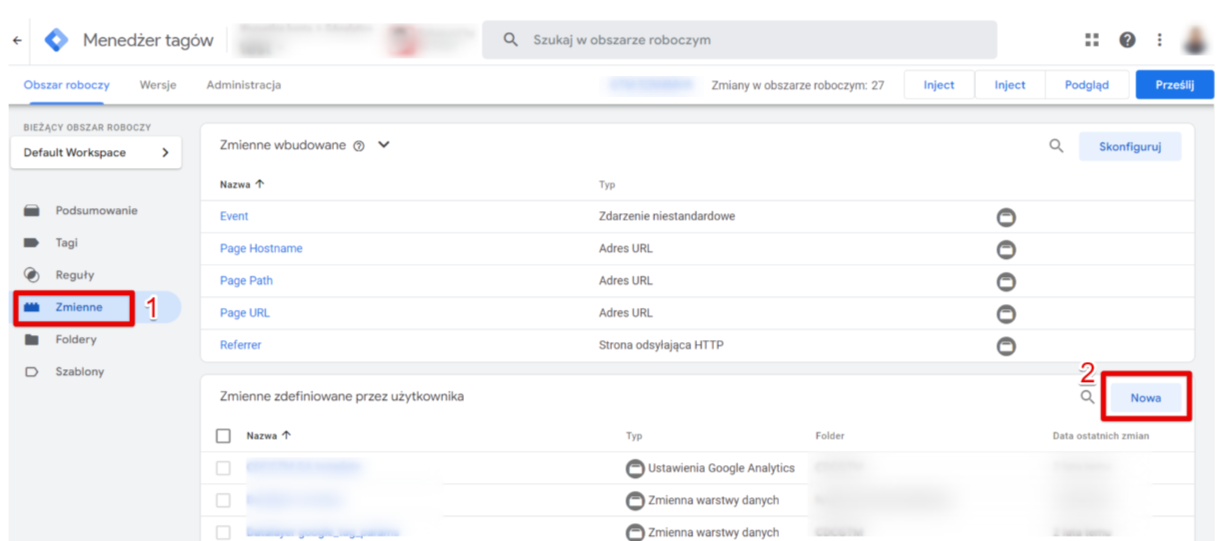This screenshot has width=1220, height=541.
Task: Check the first user-defined variable row checkbox
Action: pyautogui.click(x=224, y=468)
